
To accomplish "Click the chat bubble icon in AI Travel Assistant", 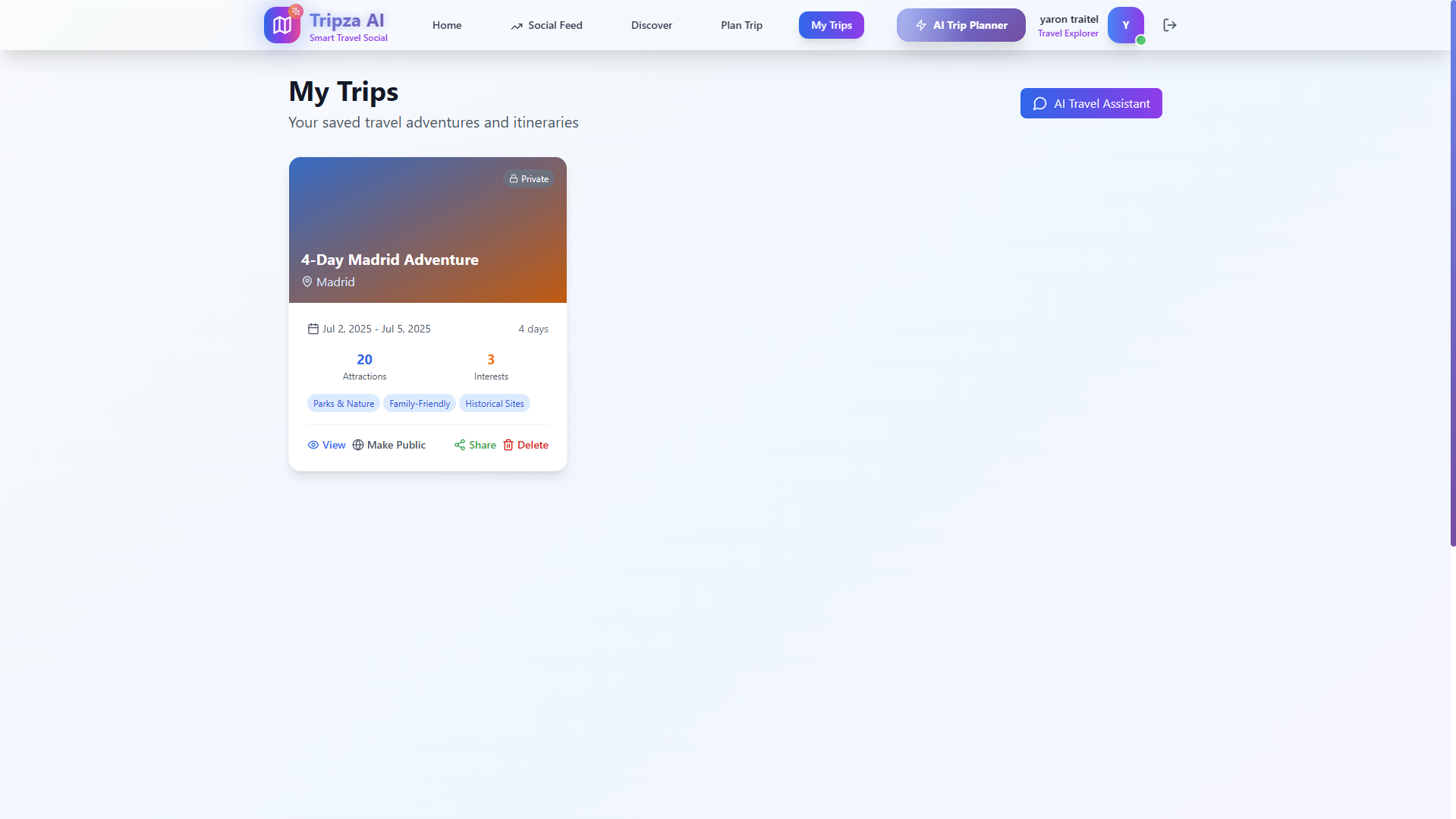I will (1039, 104).
